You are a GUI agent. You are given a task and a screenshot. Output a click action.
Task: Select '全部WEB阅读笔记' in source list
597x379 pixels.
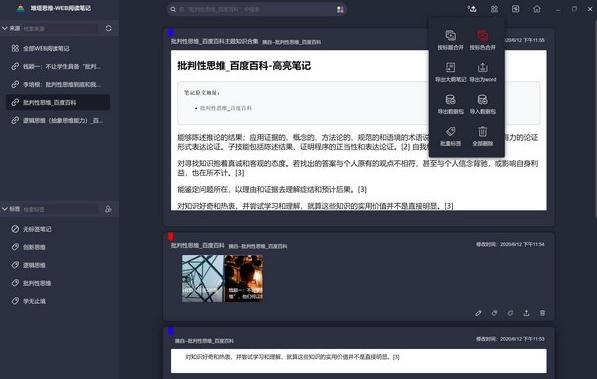(58, 48)
